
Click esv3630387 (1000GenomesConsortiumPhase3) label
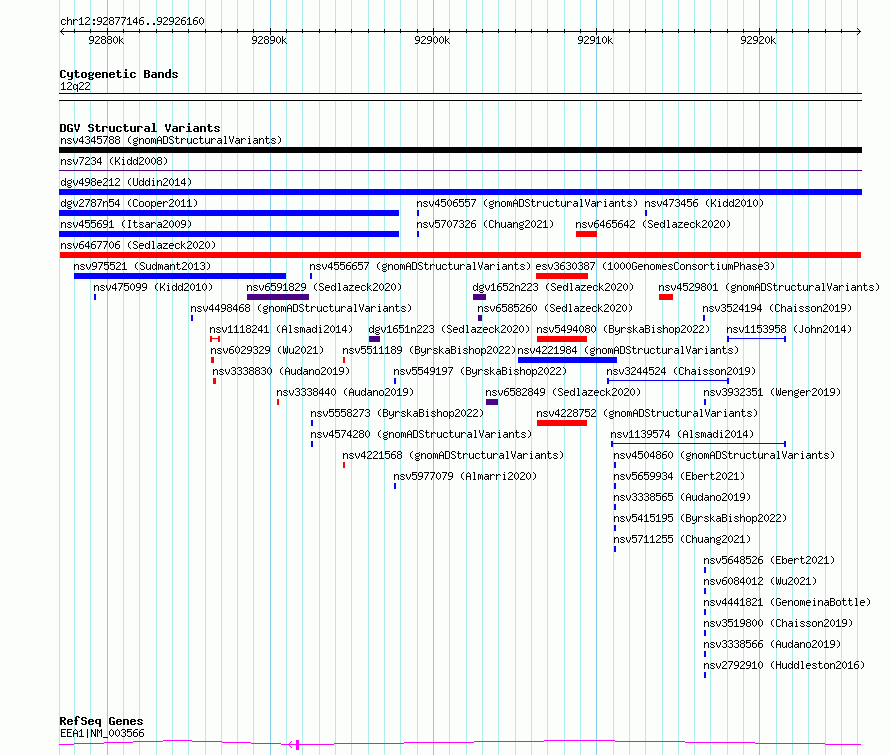point(655,266)
